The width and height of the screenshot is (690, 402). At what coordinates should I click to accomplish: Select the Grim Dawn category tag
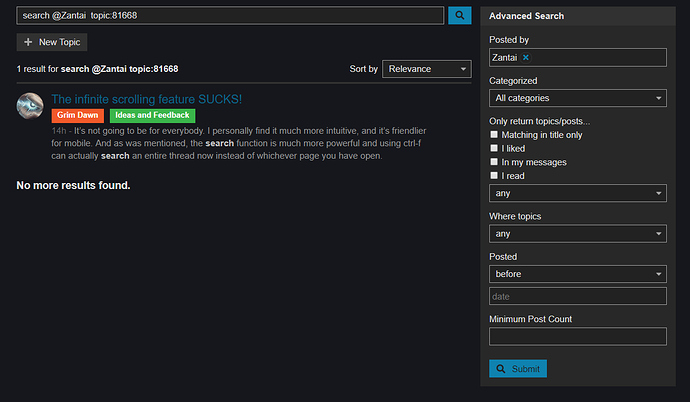point(77,115)
